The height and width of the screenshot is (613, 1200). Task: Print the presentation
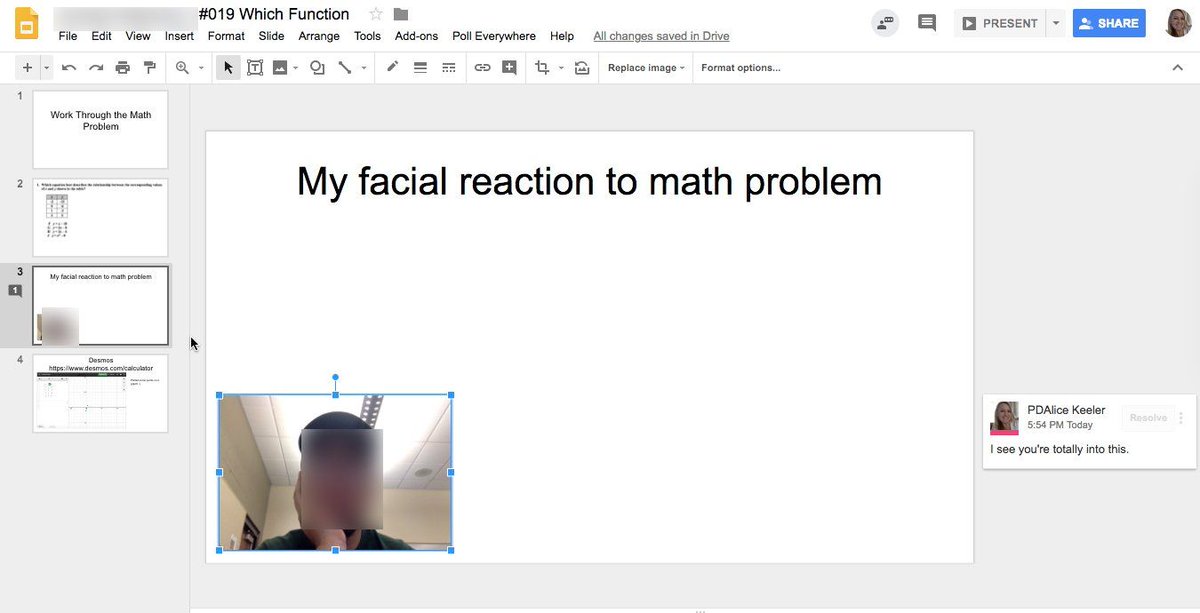coord(123,67)
